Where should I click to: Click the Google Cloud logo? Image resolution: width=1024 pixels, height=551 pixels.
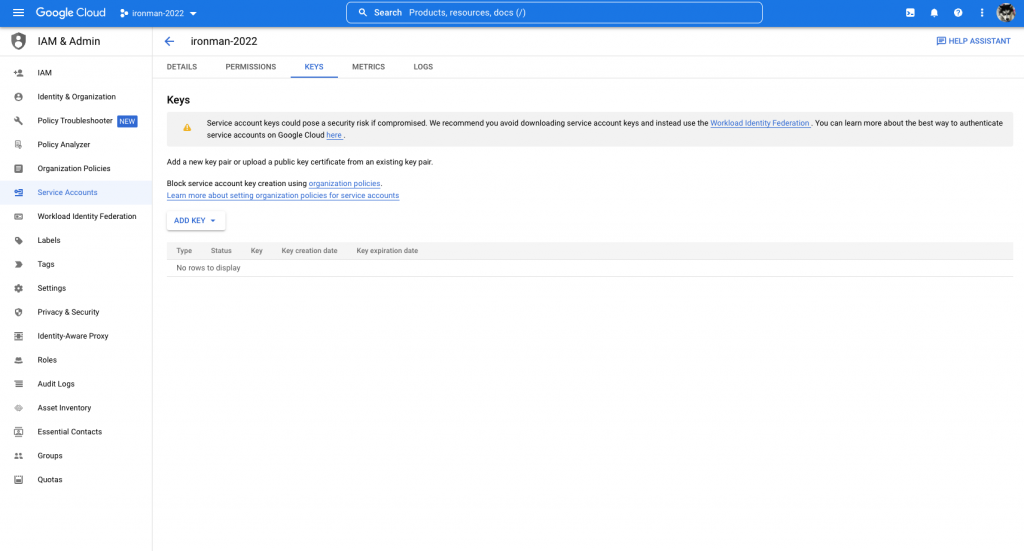71,12
